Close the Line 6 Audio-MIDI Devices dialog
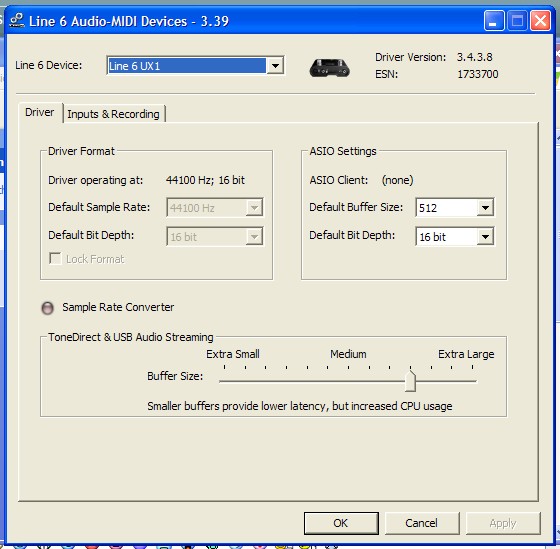 tap(540, 20)
